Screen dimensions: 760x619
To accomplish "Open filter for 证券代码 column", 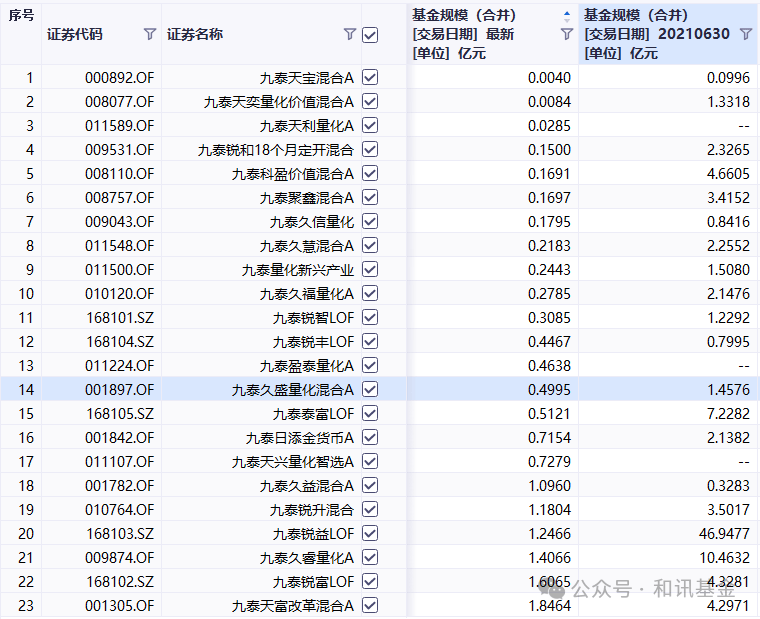I will (x=150, y=34).
